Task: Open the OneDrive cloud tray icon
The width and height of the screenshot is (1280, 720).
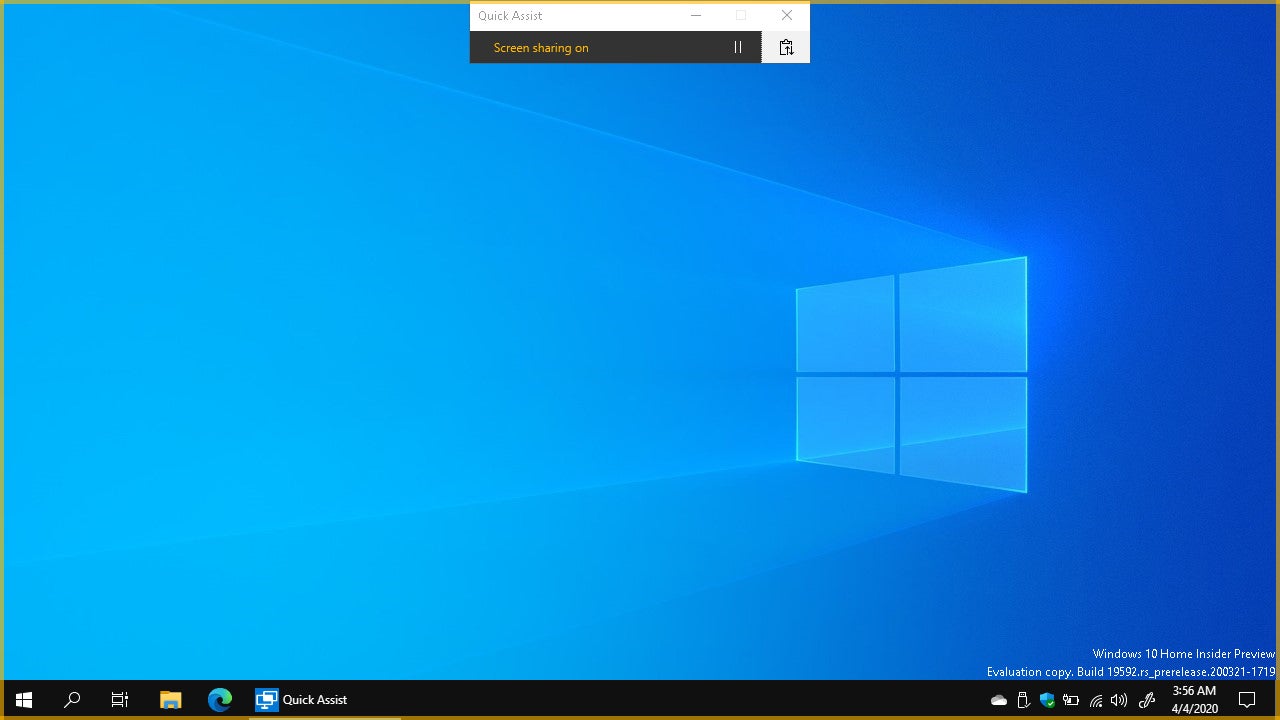Action: click(999, 700)
